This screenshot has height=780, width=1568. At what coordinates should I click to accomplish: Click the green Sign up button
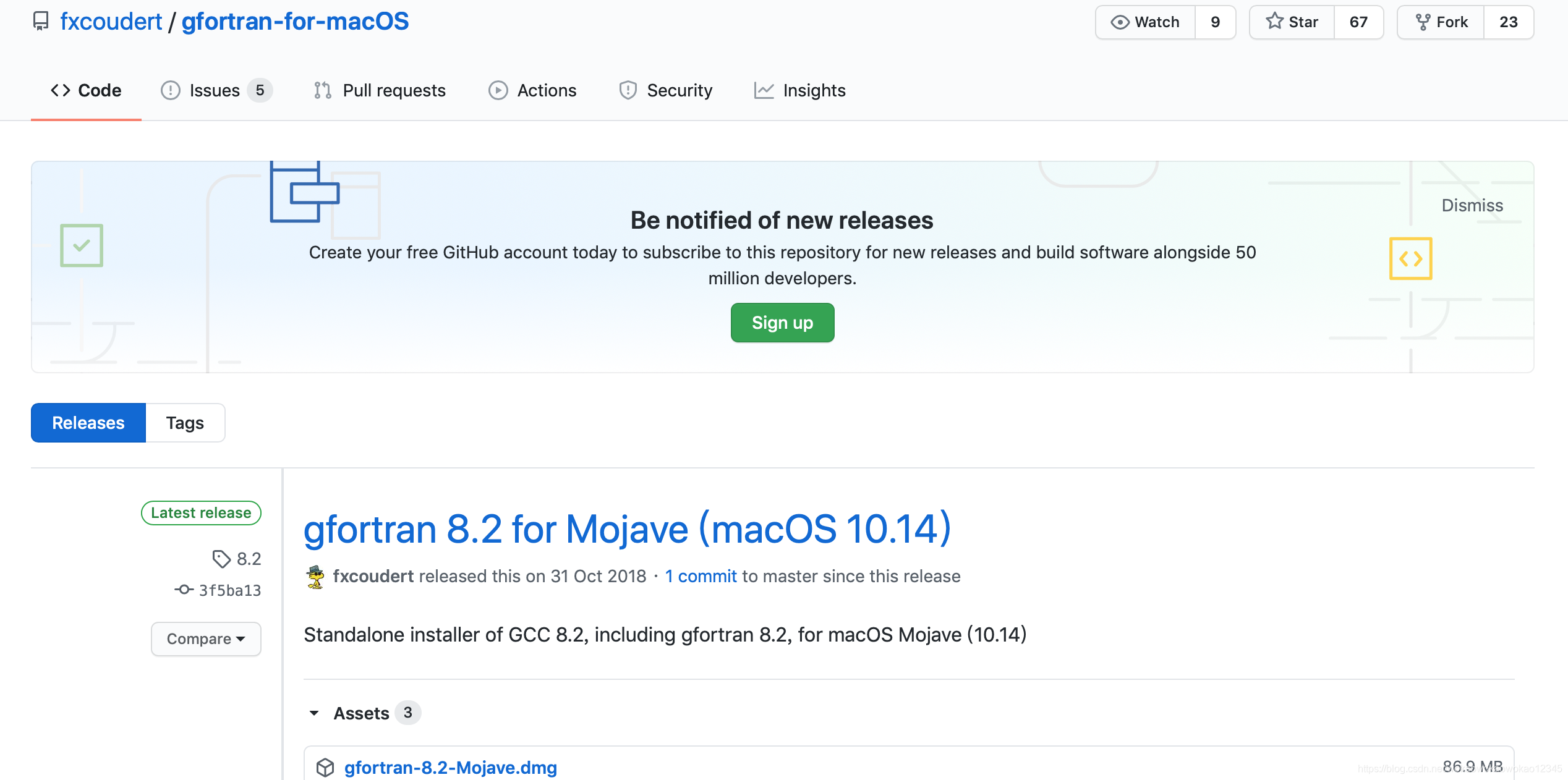[782, 323]
